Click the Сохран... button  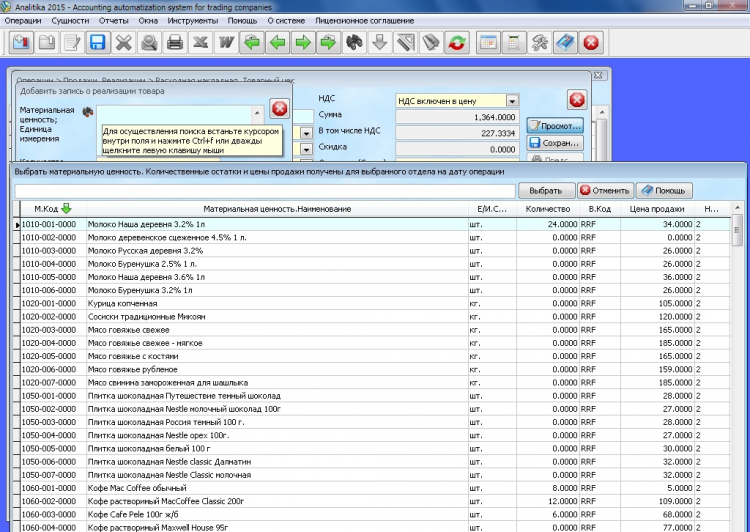(555, 143)
